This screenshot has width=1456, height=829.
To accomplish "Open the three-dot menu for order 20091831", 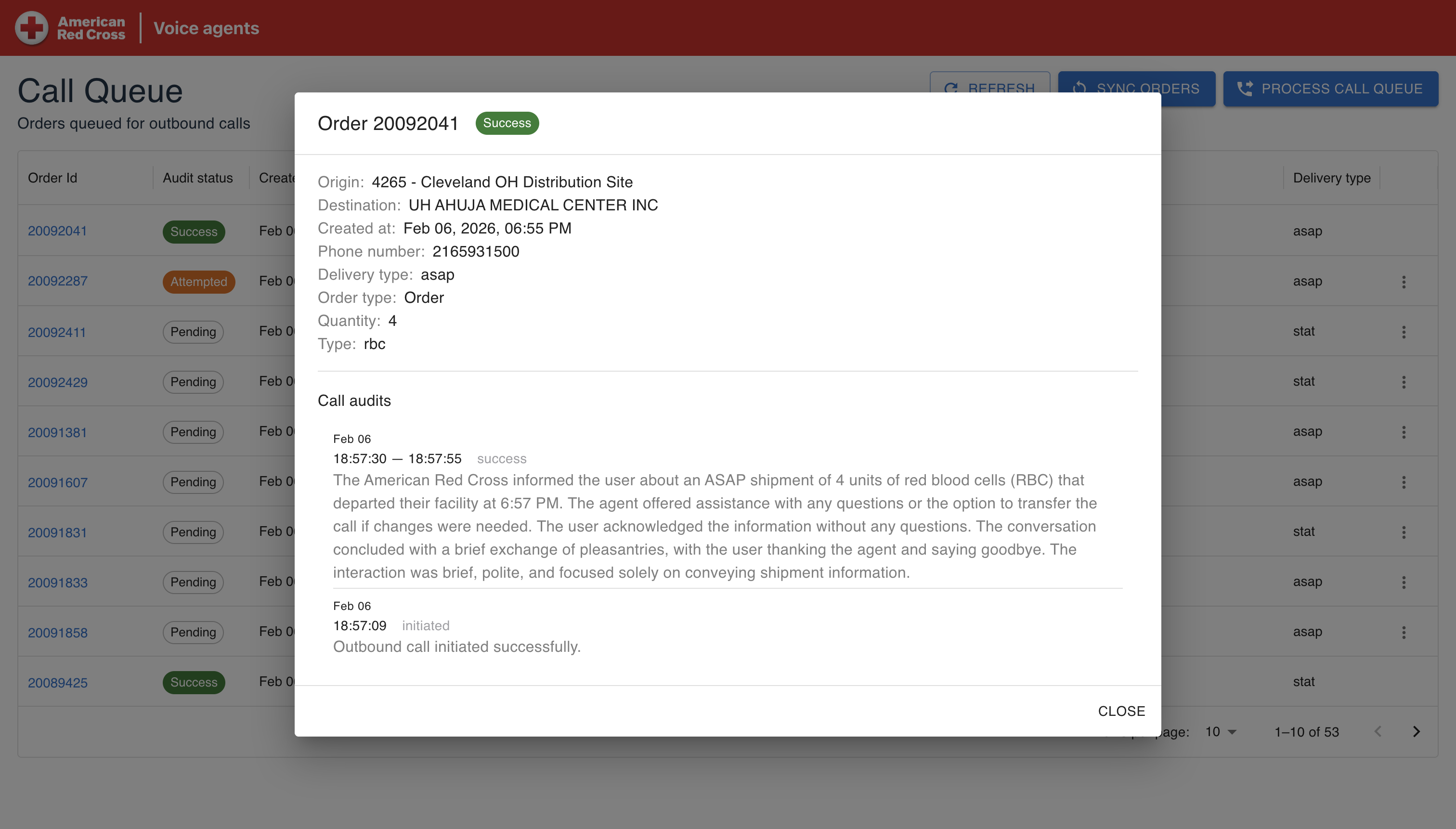I will pyautogui.click(x=1404, y=532).
